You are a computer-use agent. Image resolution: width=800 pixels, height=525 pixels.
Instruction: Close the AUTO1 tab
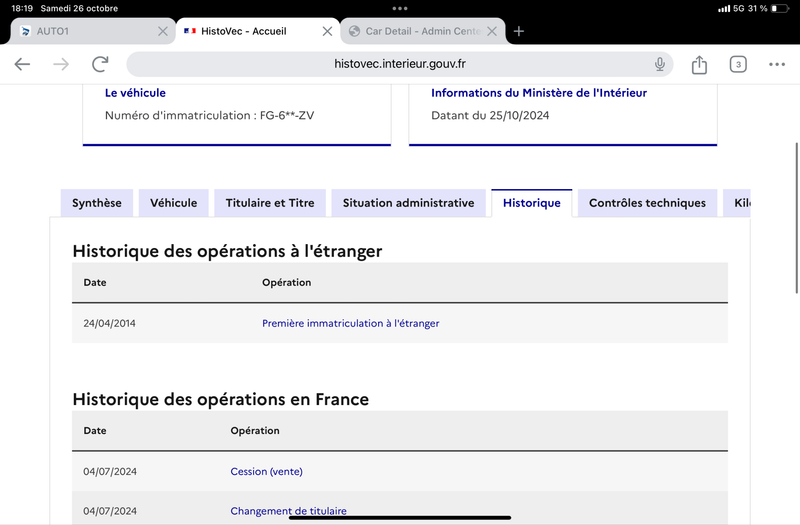click(163, 31)
